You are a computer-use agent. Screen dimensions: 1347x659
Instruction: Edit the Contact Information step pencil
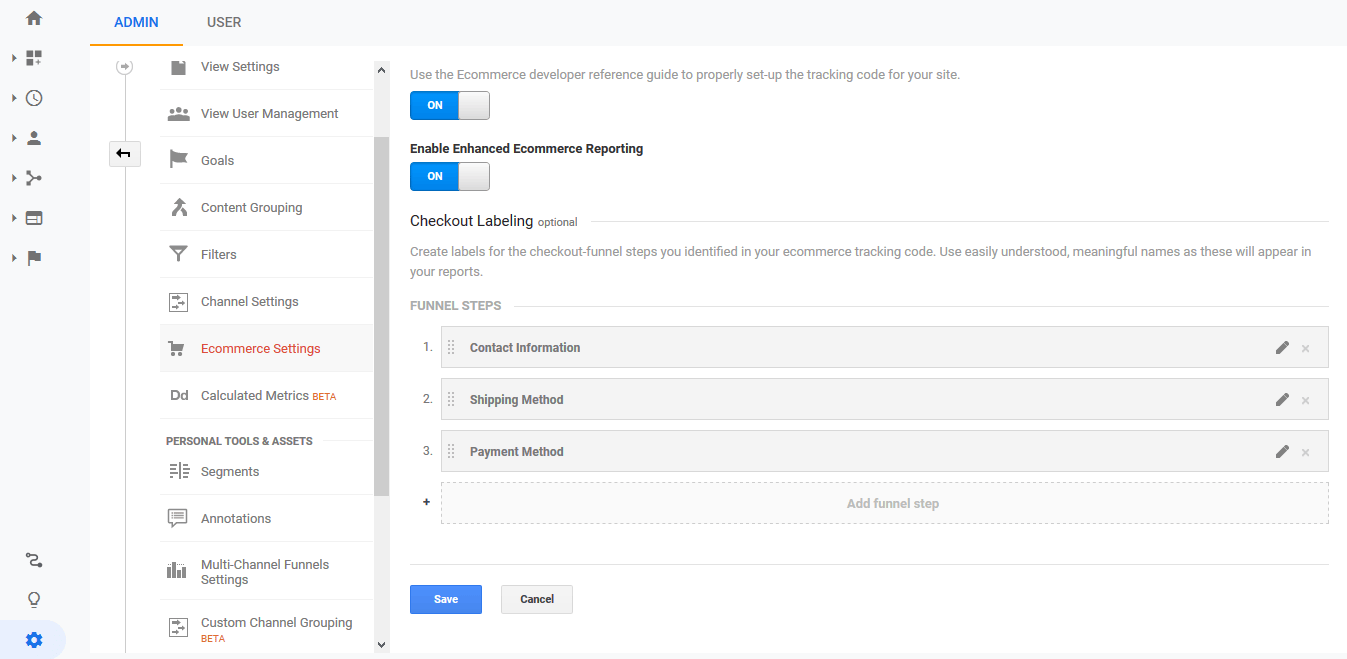1282,347
